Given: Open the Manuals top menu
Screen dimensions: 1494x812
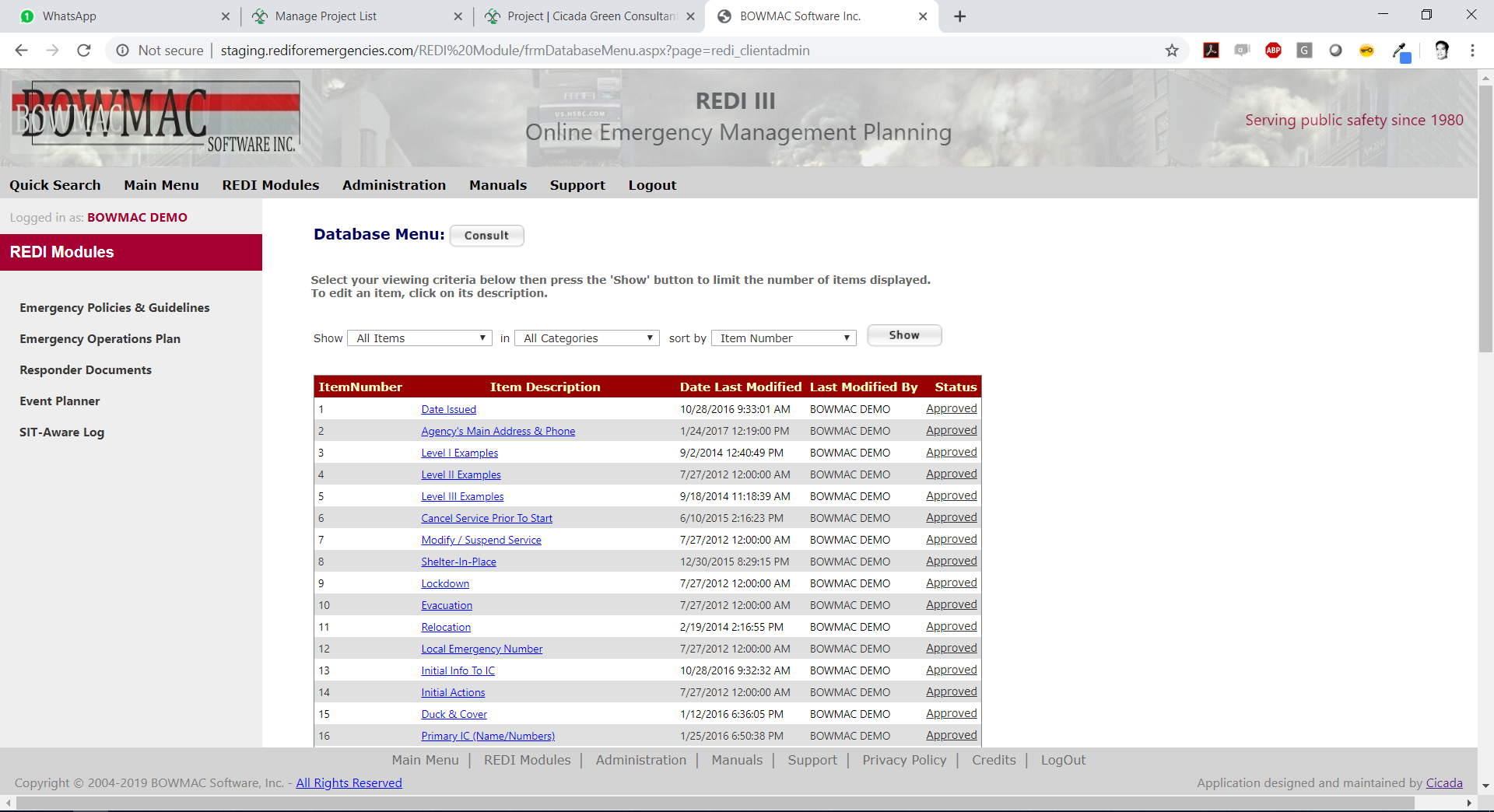Looking at the screenshot, I should 498,185.
